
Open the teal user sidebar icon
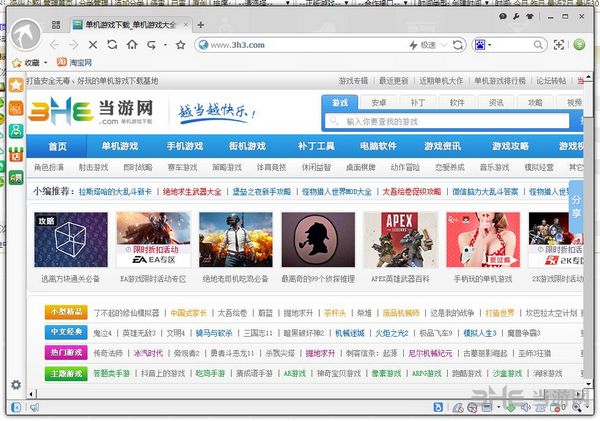click(16, 131)
